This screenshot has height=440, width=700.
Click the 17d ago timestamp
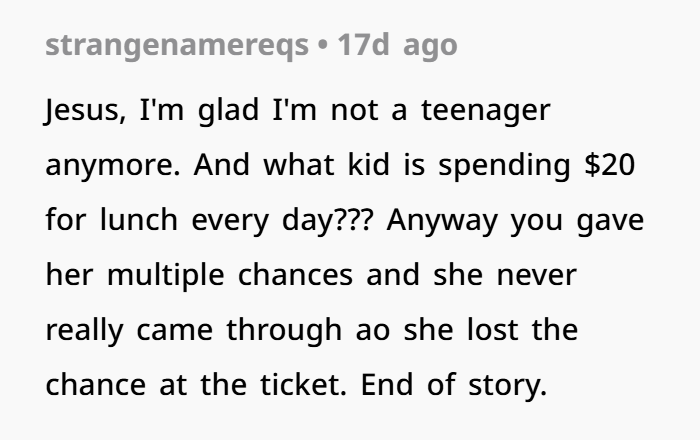(397, 45)
